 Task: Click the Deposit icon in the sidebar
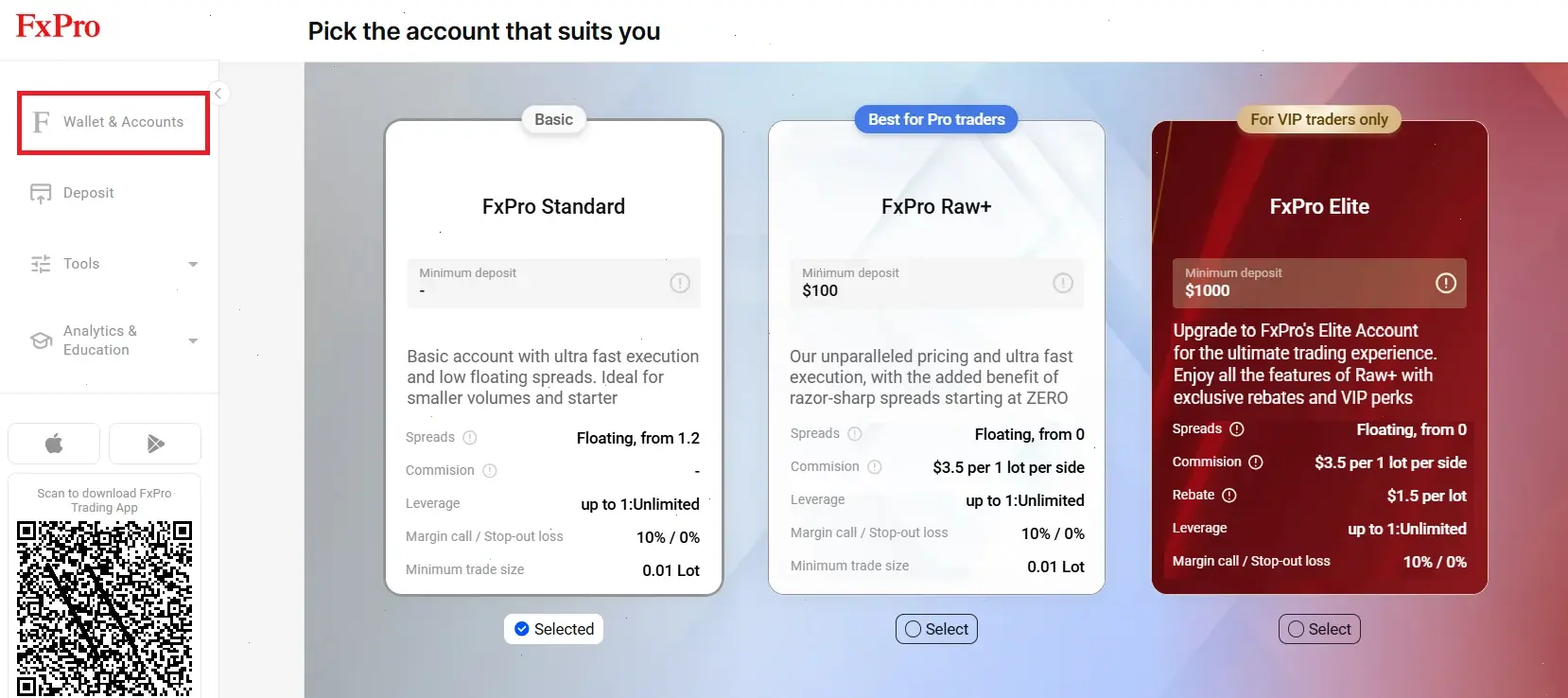[41, 193]
